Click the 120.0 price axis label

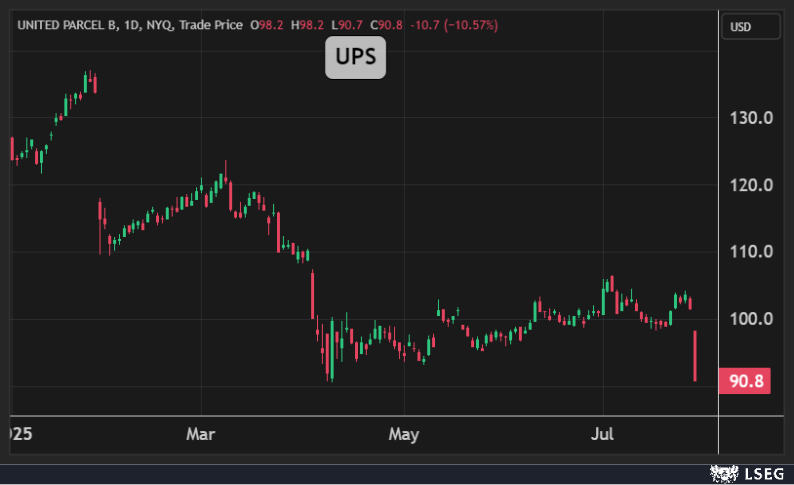(752, 185)
